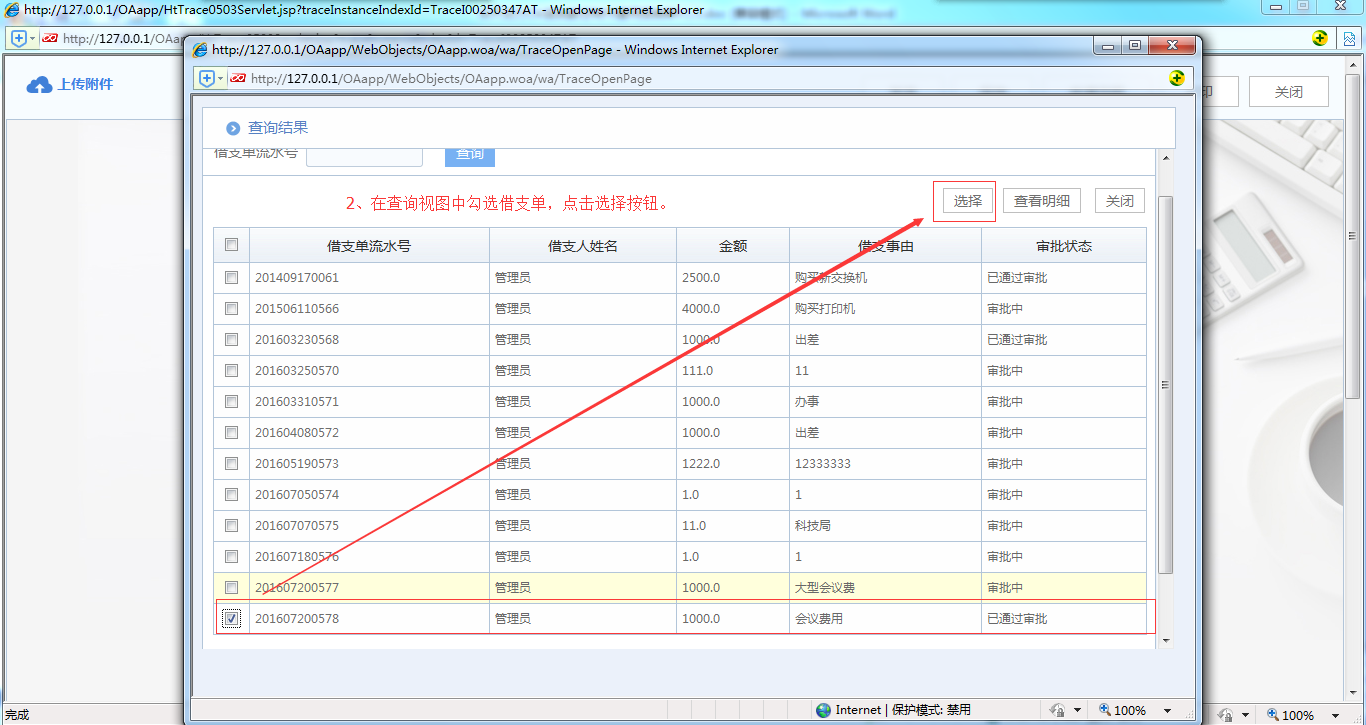
Task: Click the green plus compatibility icon in popup window
Action: pos(1177,78)
